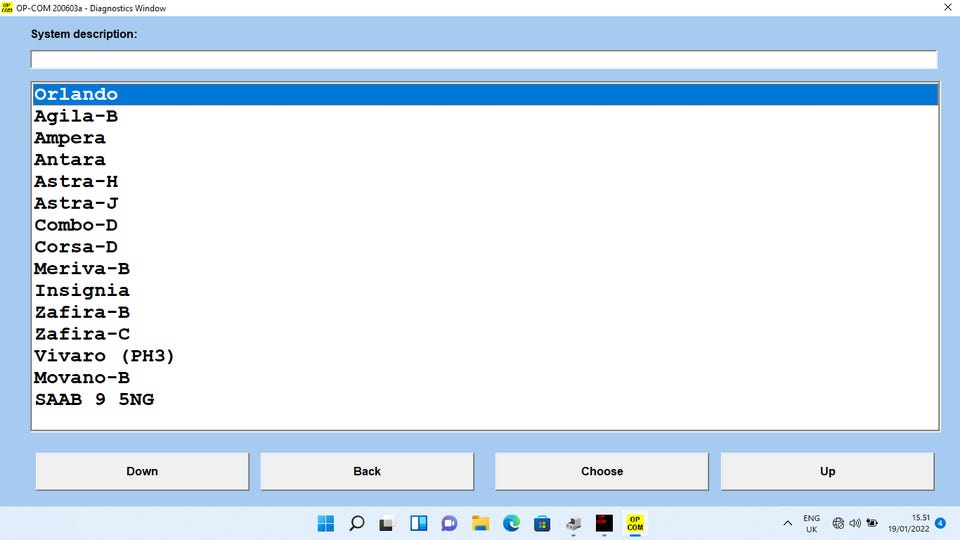Open taskbar Search
The image size is (960, 540).
[357, 523]
